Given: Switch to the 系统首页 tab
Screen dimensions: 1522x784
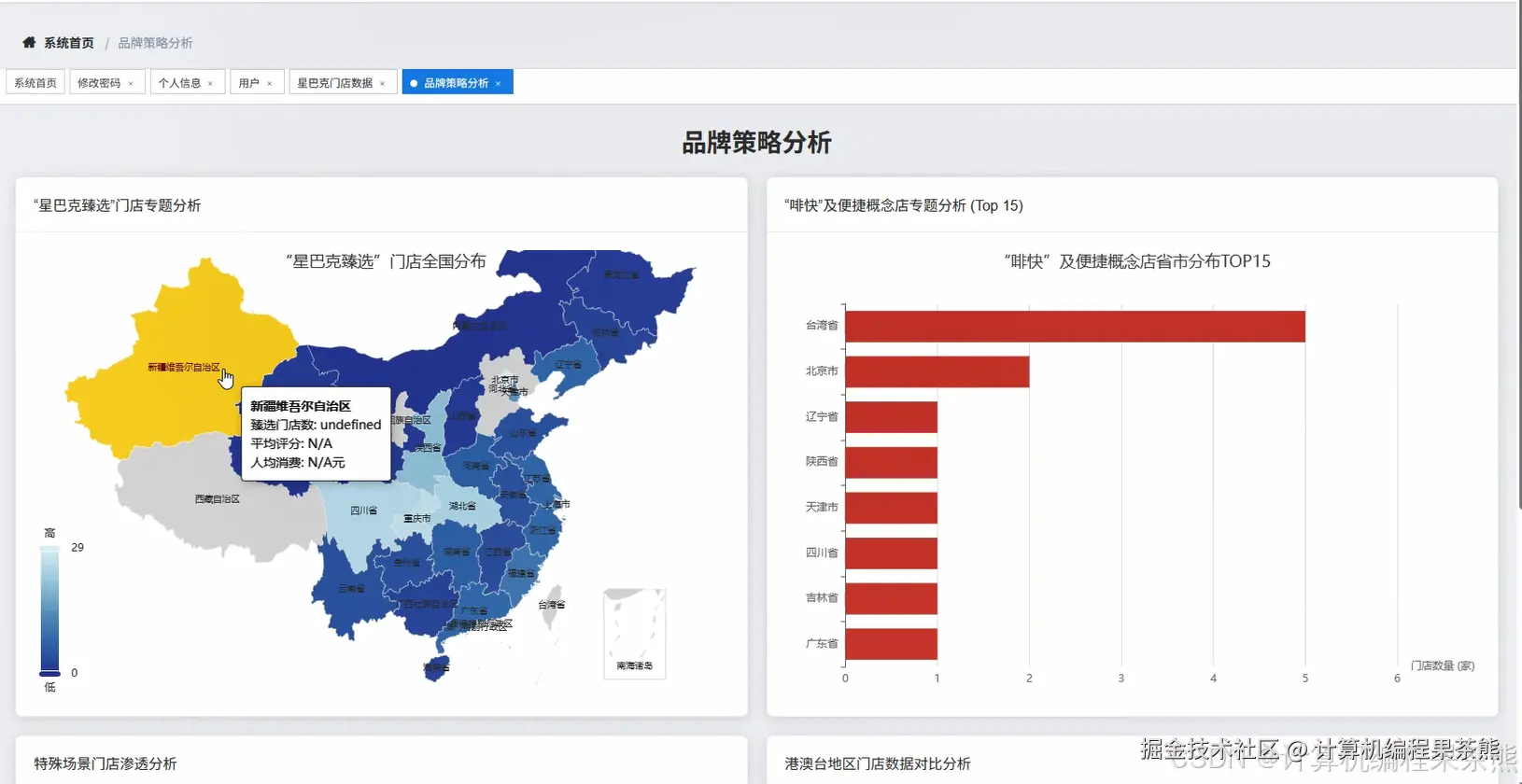Looking at the screenshot, I should [35, 83].
